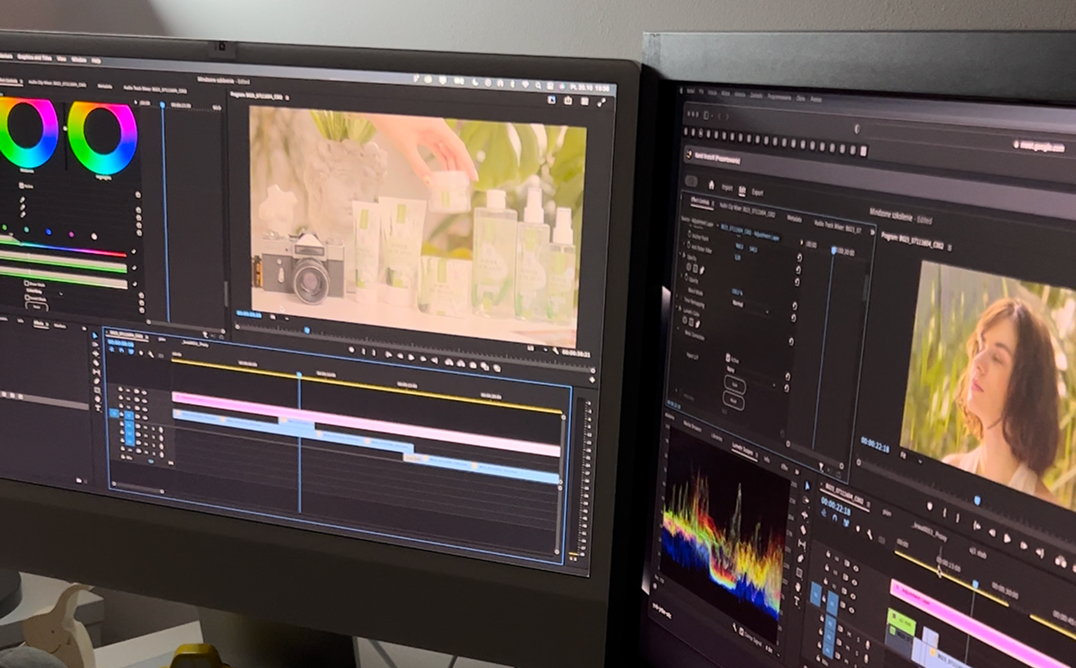Click the Lift button in left Program monitor
Viewport: 1076px width, 668px height.
(x=449, y=362)
